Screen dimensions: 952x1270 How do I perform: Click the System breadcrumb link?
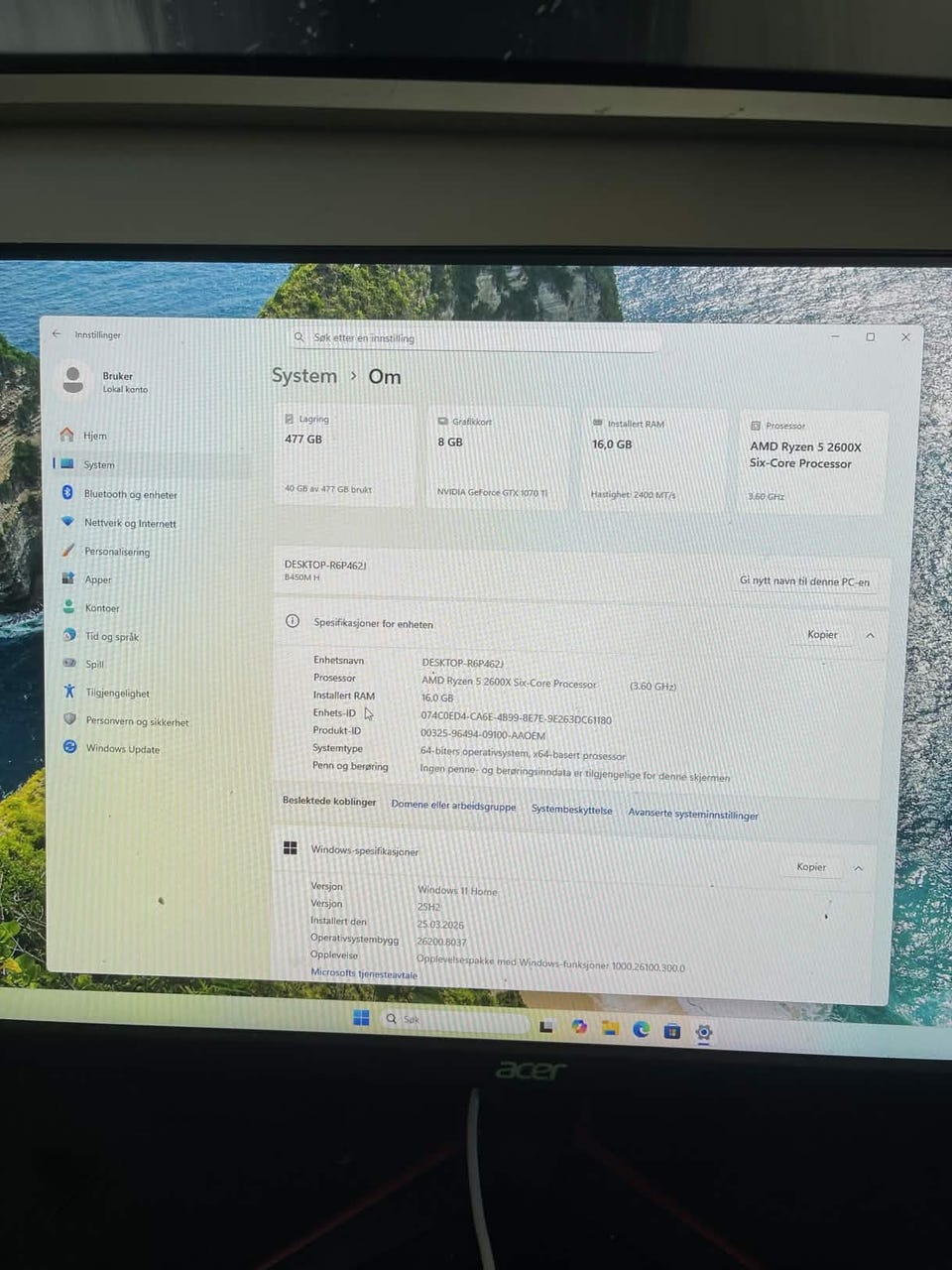[304, 376]
